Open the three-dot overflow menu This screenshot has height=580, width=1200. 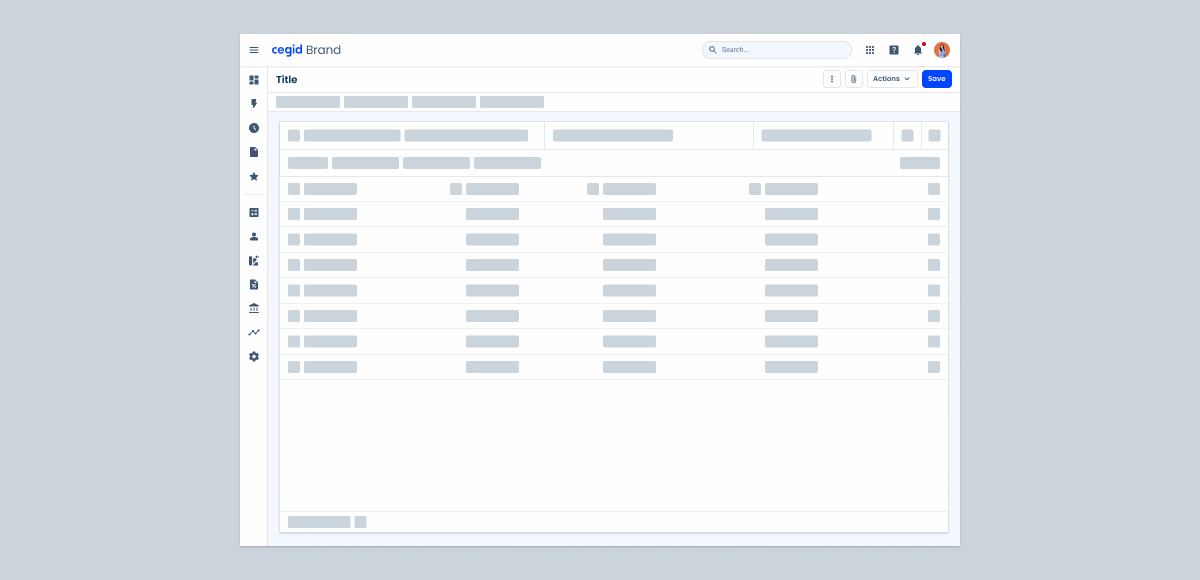coord(831,78)
